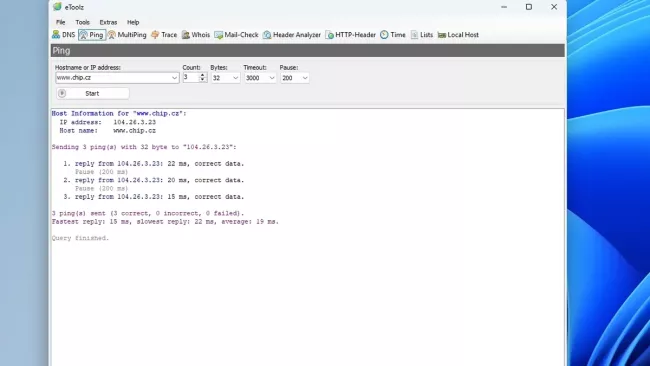Click the Start button to run ping
The image size is (650, 366).
click(92, 93)
